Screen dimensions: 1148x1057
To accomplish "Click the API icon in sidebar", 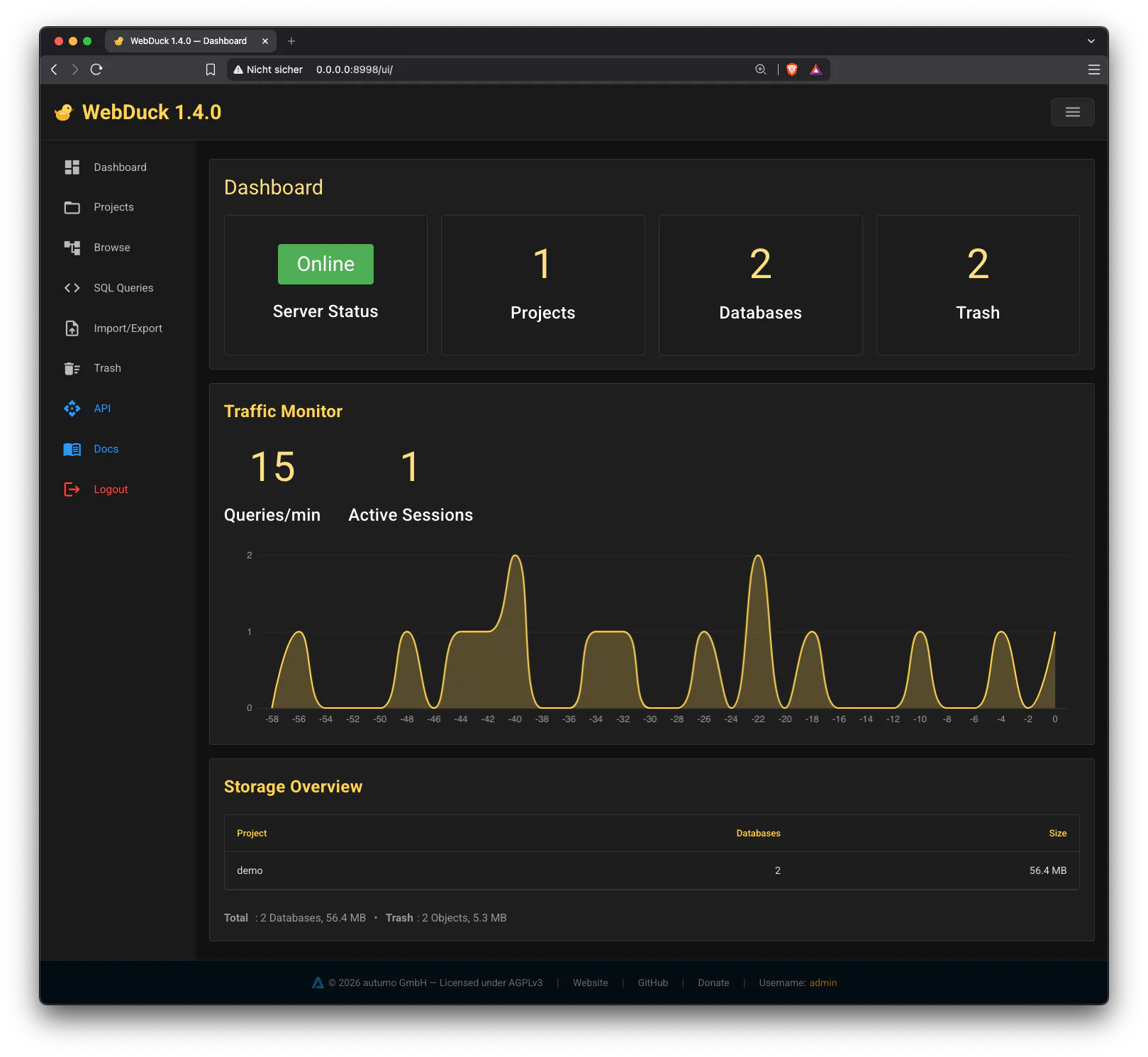I will [x=72, y=409].
